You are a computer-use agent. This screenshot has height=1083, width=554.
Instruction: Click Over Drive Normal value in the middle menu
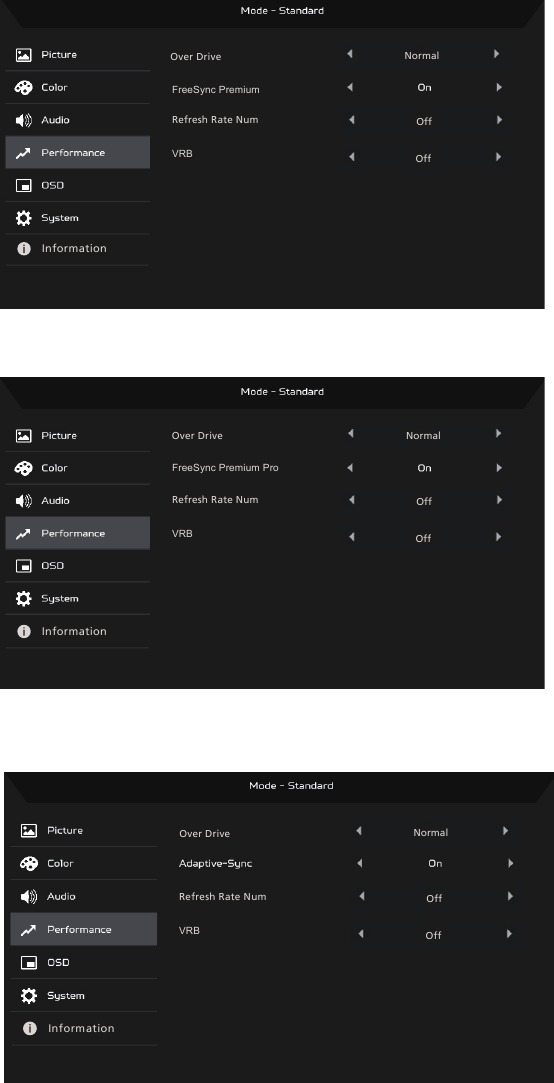(423, 436)
